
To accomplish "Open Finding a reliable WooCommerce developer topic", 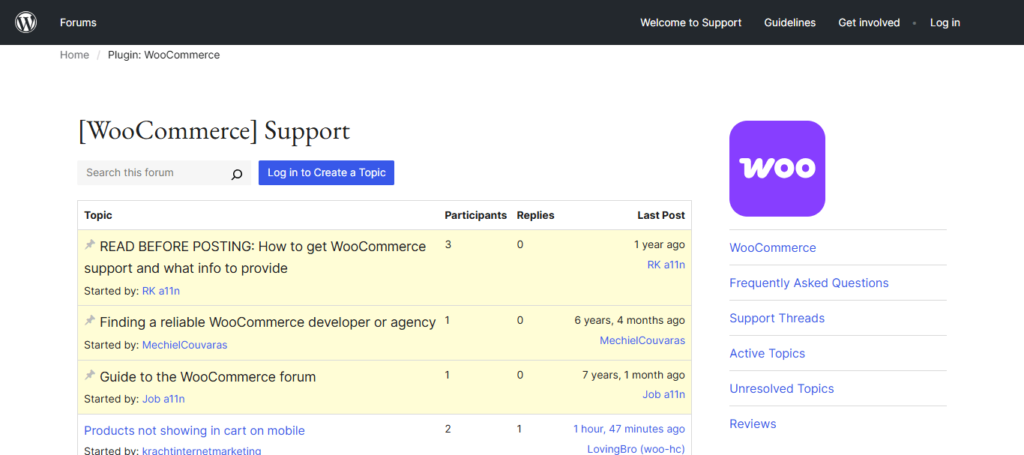I will point(267,322).
